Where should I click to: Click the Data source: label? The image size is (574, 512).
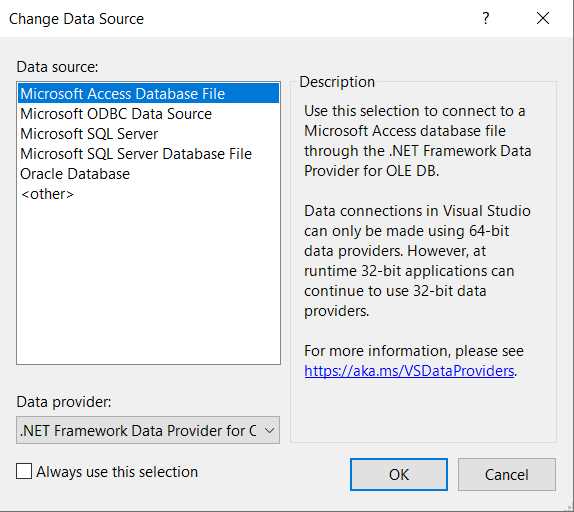coord(57,67)
